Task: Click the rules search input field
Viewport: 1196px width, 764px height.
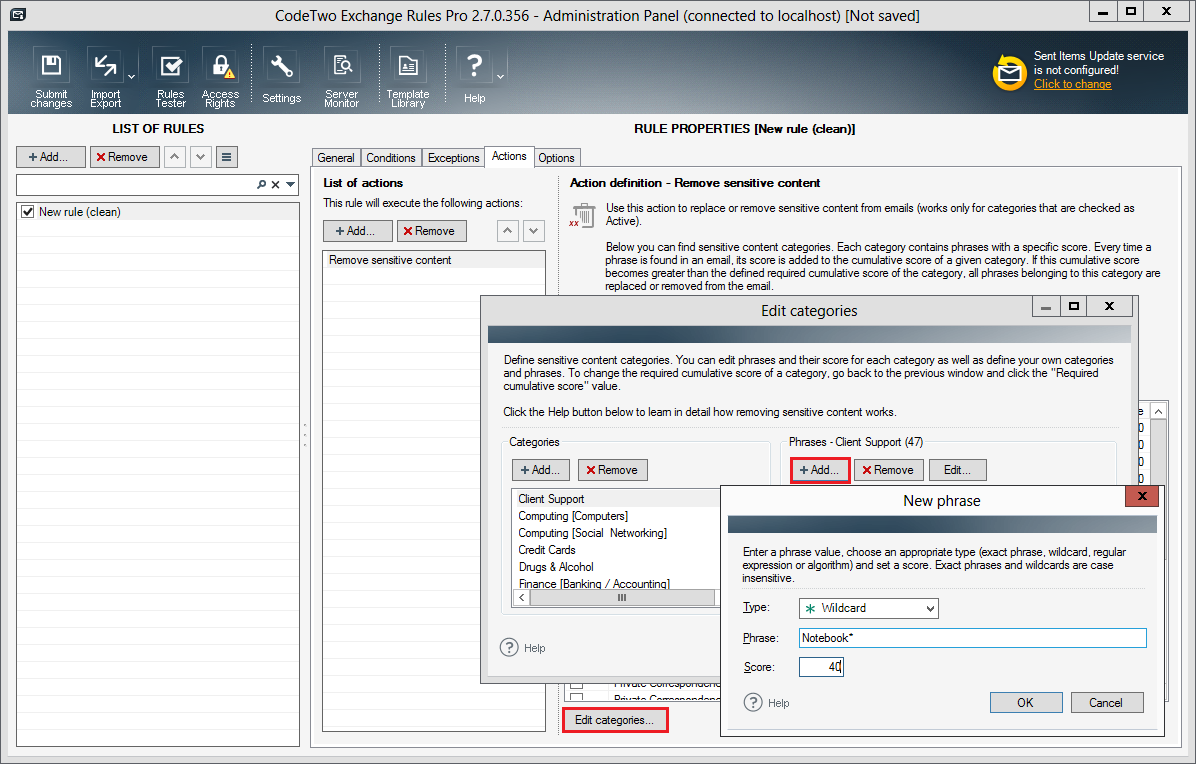Action: [136, 185]
